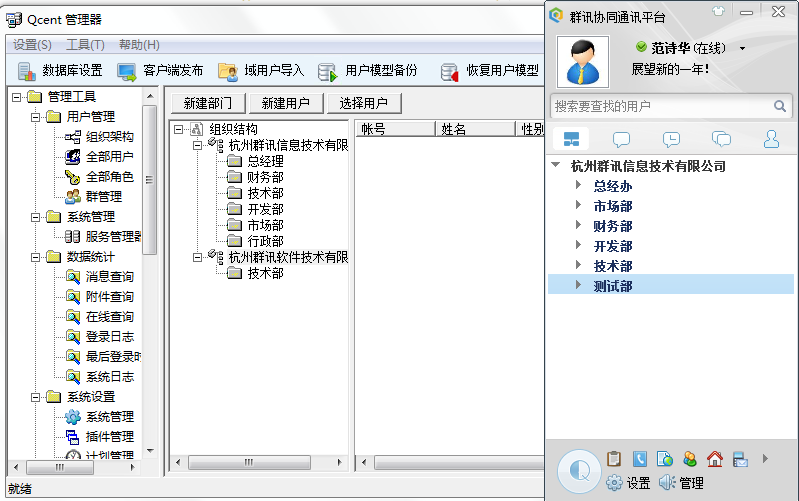
Task: Open 全部角色 key icon item
Action: 73,176
